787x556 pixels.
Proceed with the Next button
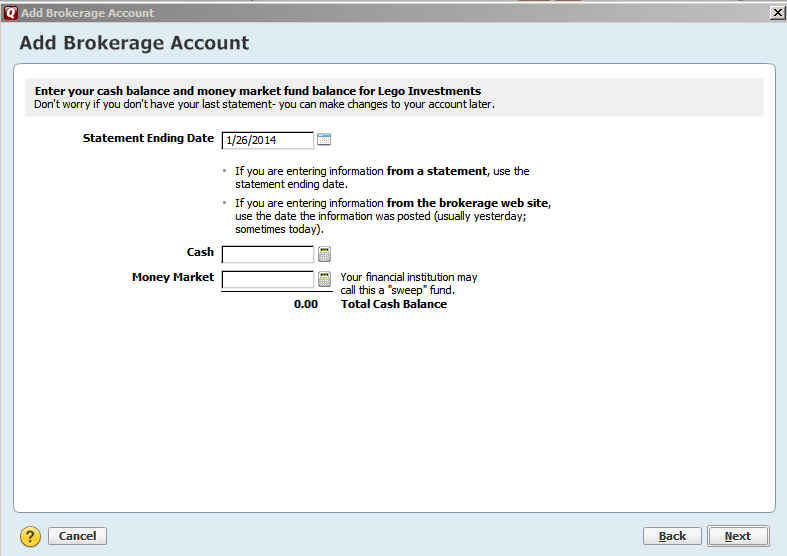click(738, 536)
